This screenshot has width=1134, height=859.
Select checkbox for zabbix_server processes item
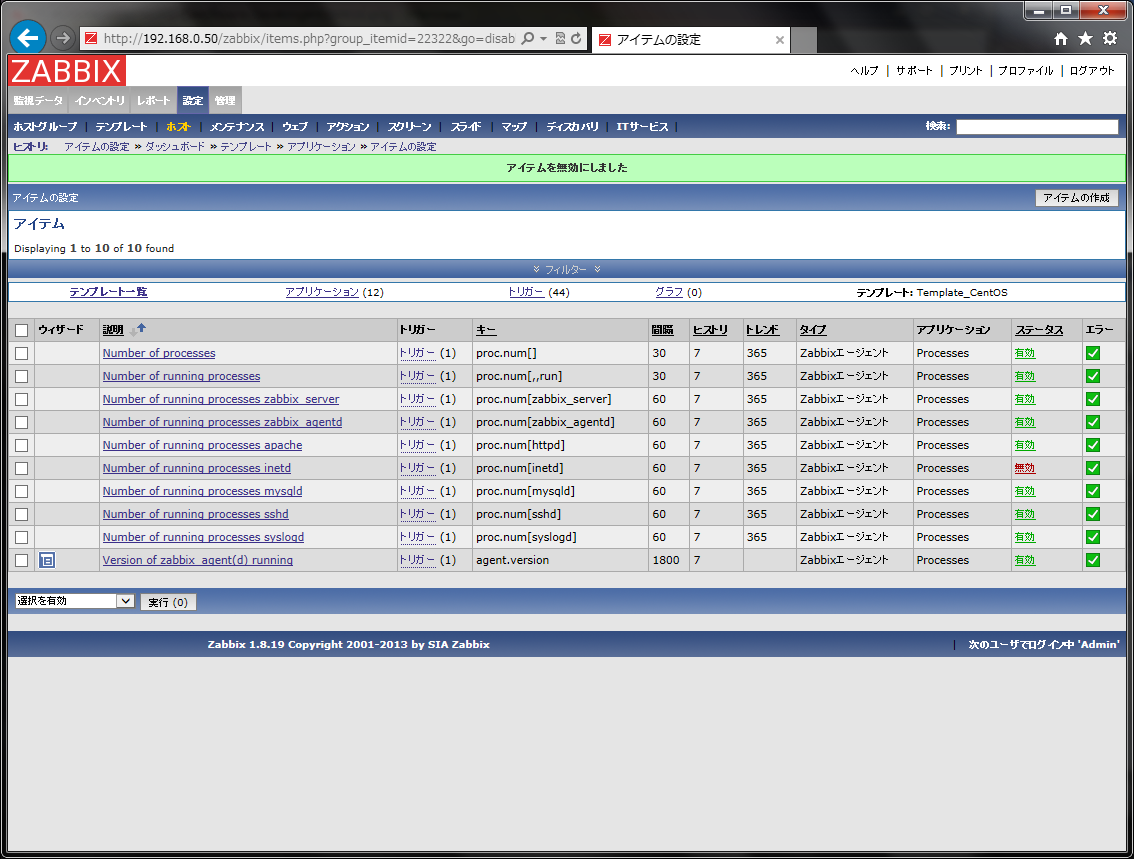pos(22,399)
